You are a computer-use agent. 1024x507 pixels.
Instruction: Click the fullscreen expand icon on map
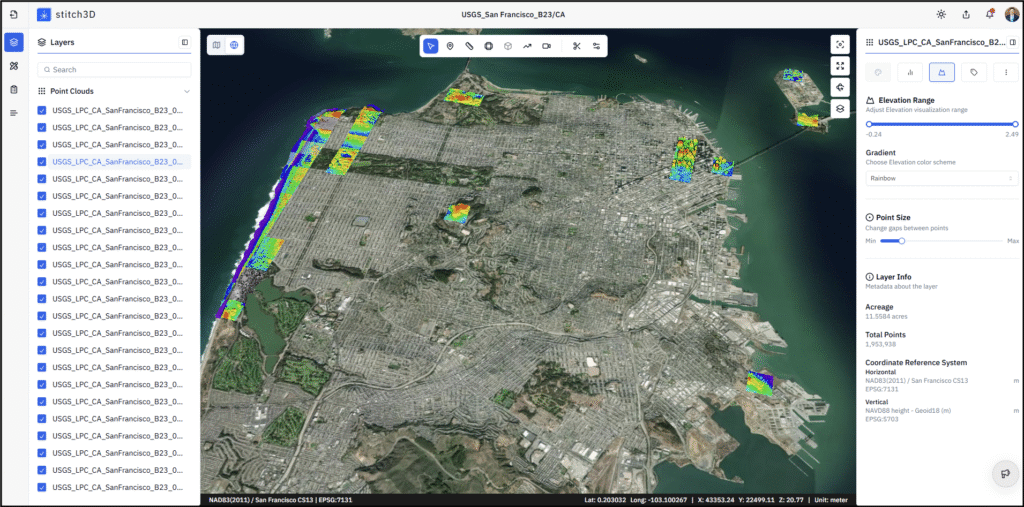(840, 66)
